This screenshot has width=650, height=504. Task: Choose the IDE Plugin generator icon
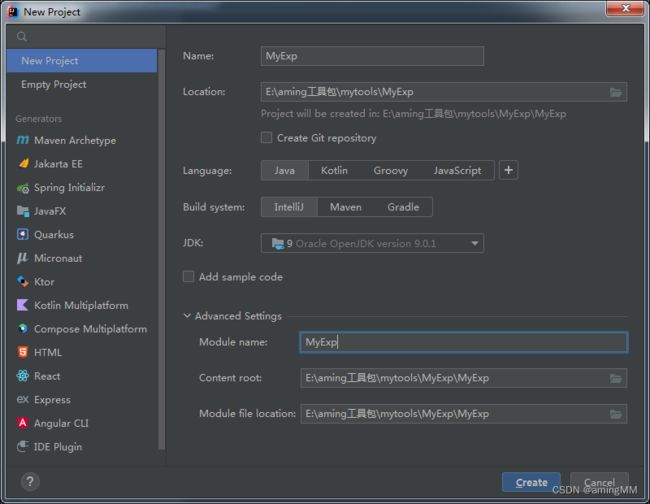[x=23, y=446]
